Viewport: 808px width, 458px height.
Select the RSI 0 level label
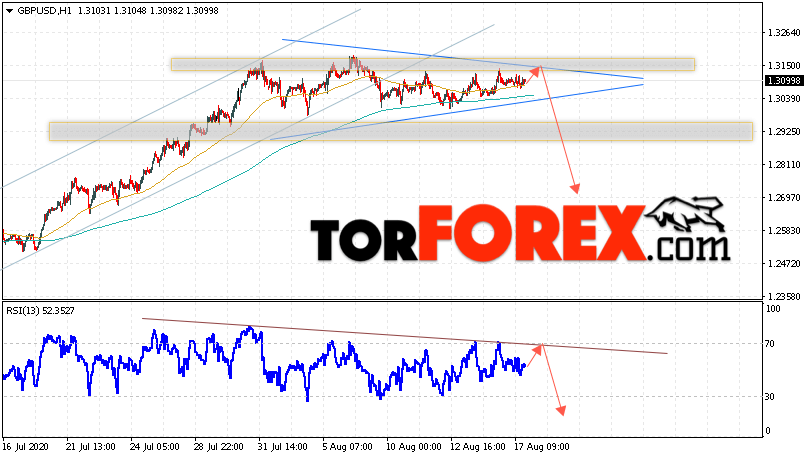[768, 431]
